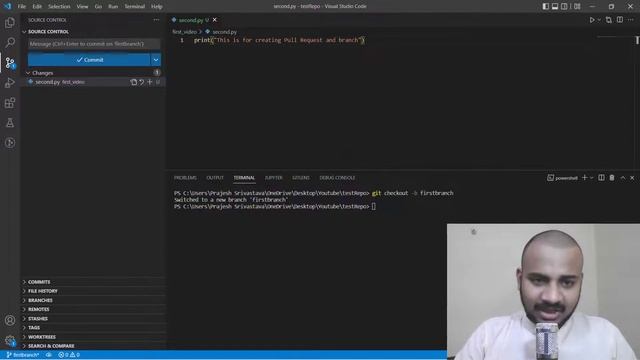This screenshot has width=640, height=360.
Task: Split the editor right
Action: pyautogui.click(x=620, y=20)
